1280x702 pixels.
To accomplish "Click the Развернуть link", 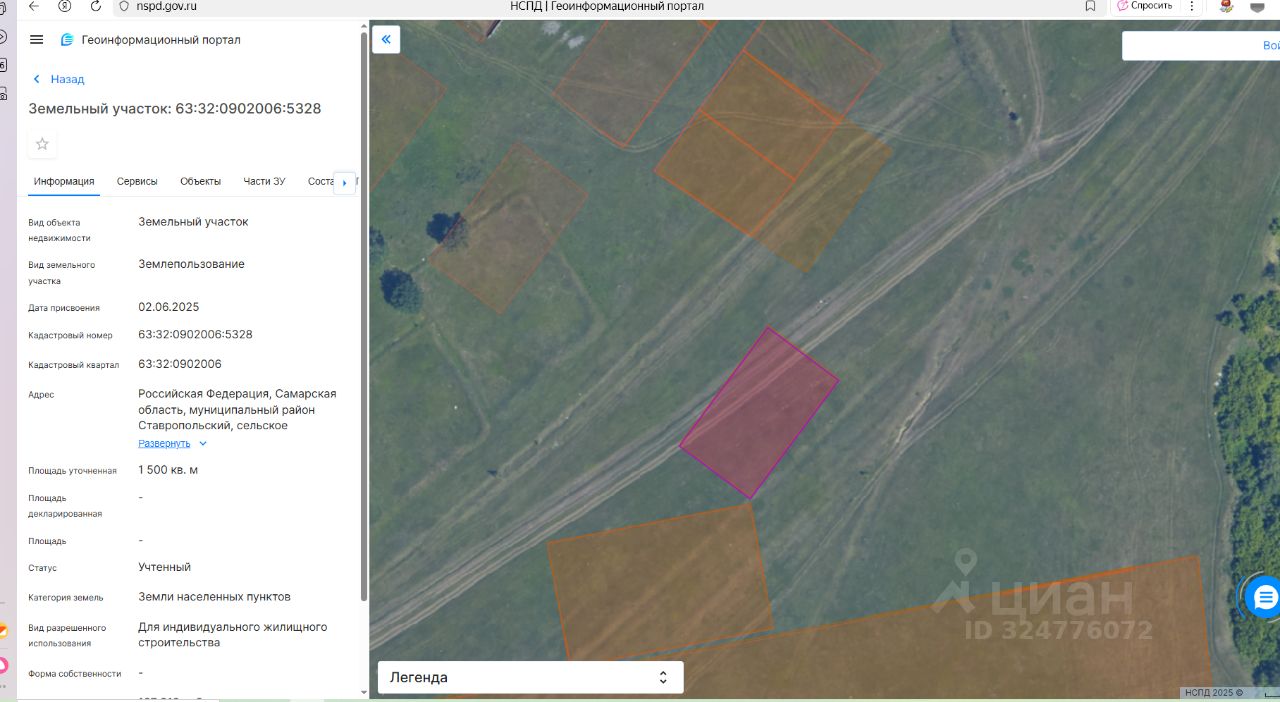I will [x=164, y=443].
